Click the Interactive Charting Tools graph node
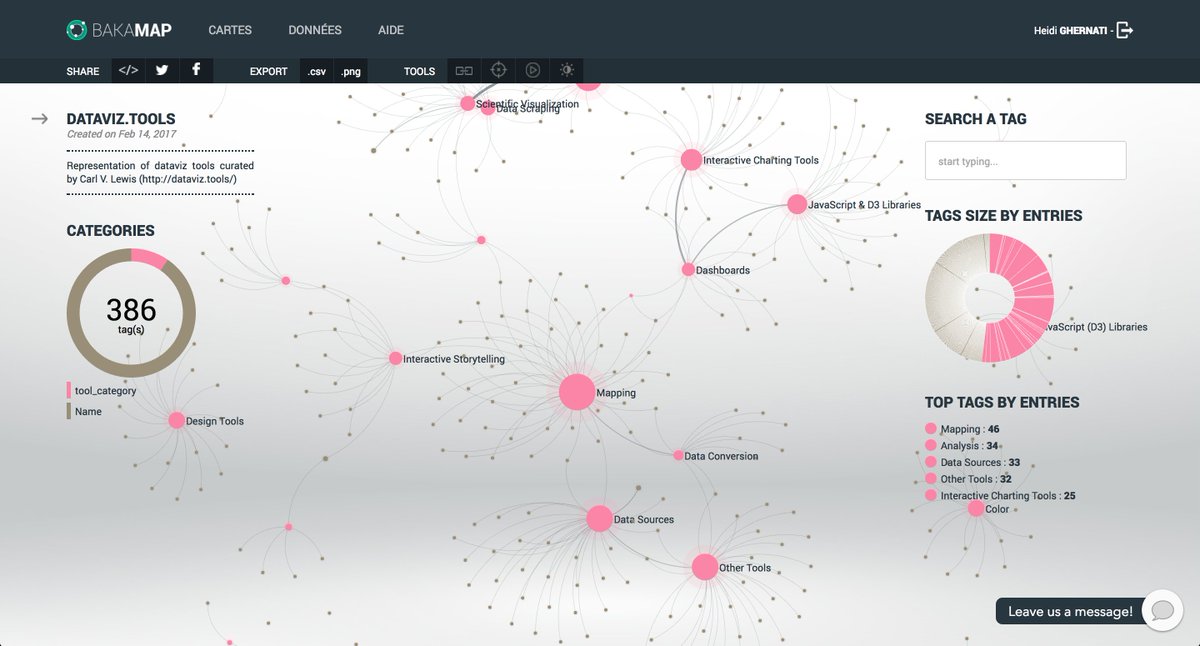1200x646 pixels. coord(691,159)
